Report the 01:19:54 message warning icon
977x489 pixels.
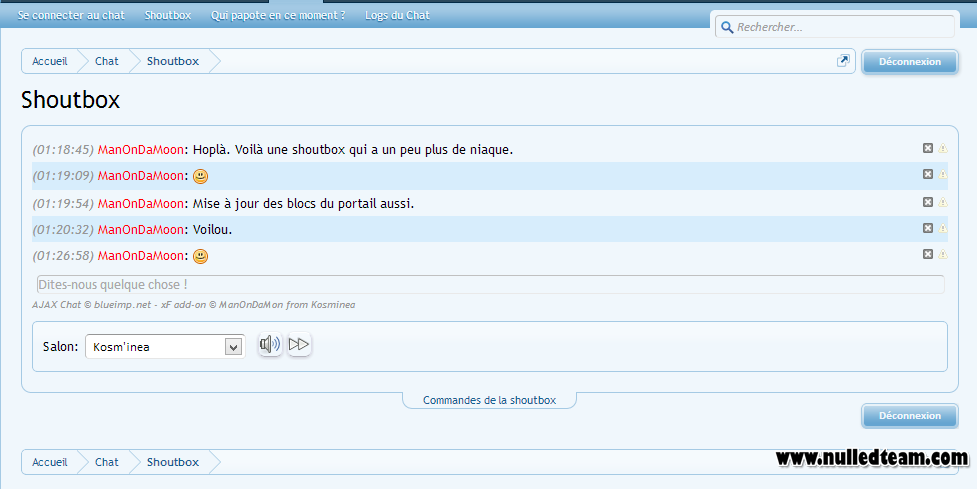(943, 202)
